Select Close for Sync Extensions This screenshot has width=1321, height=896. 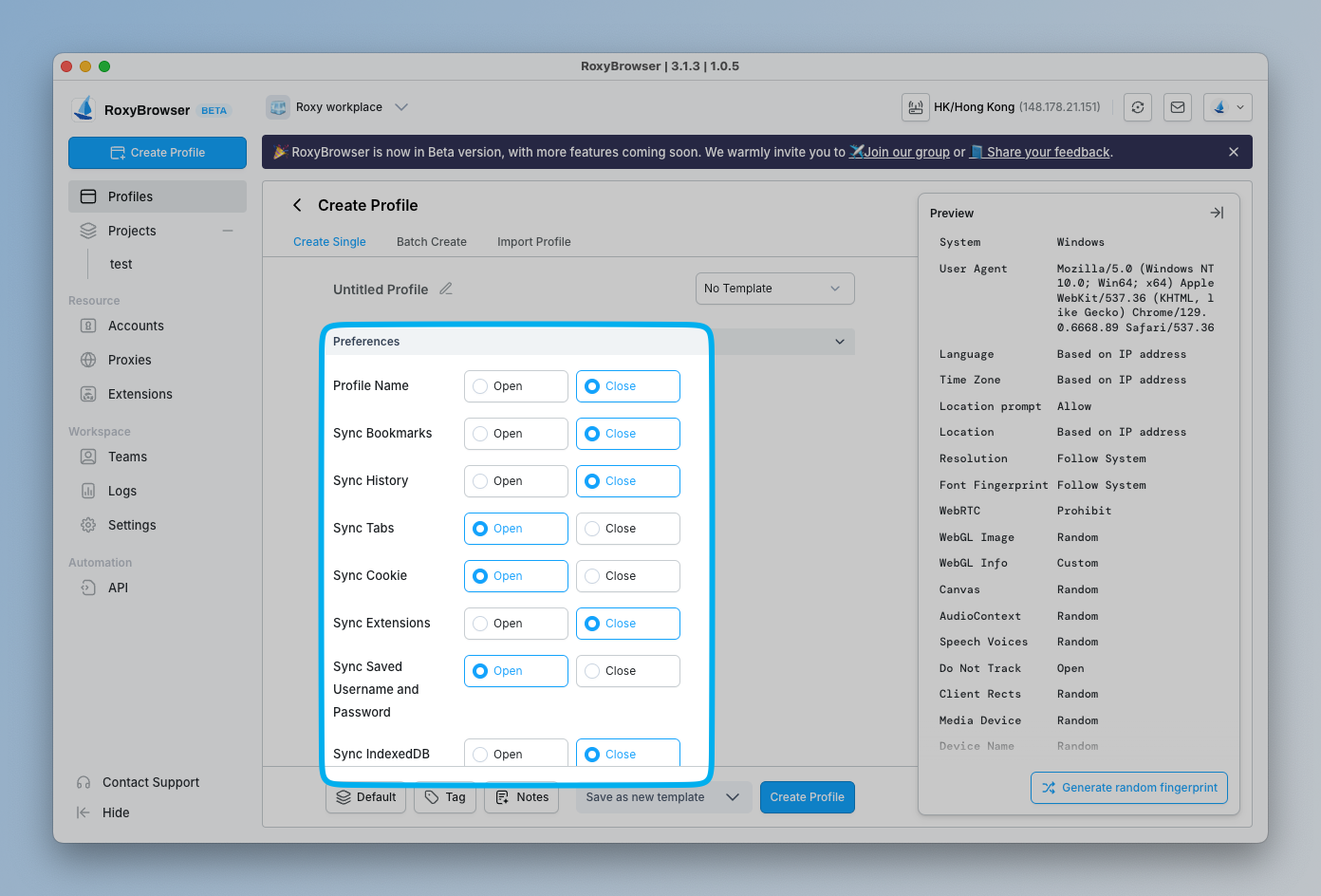tap(627, 624)
